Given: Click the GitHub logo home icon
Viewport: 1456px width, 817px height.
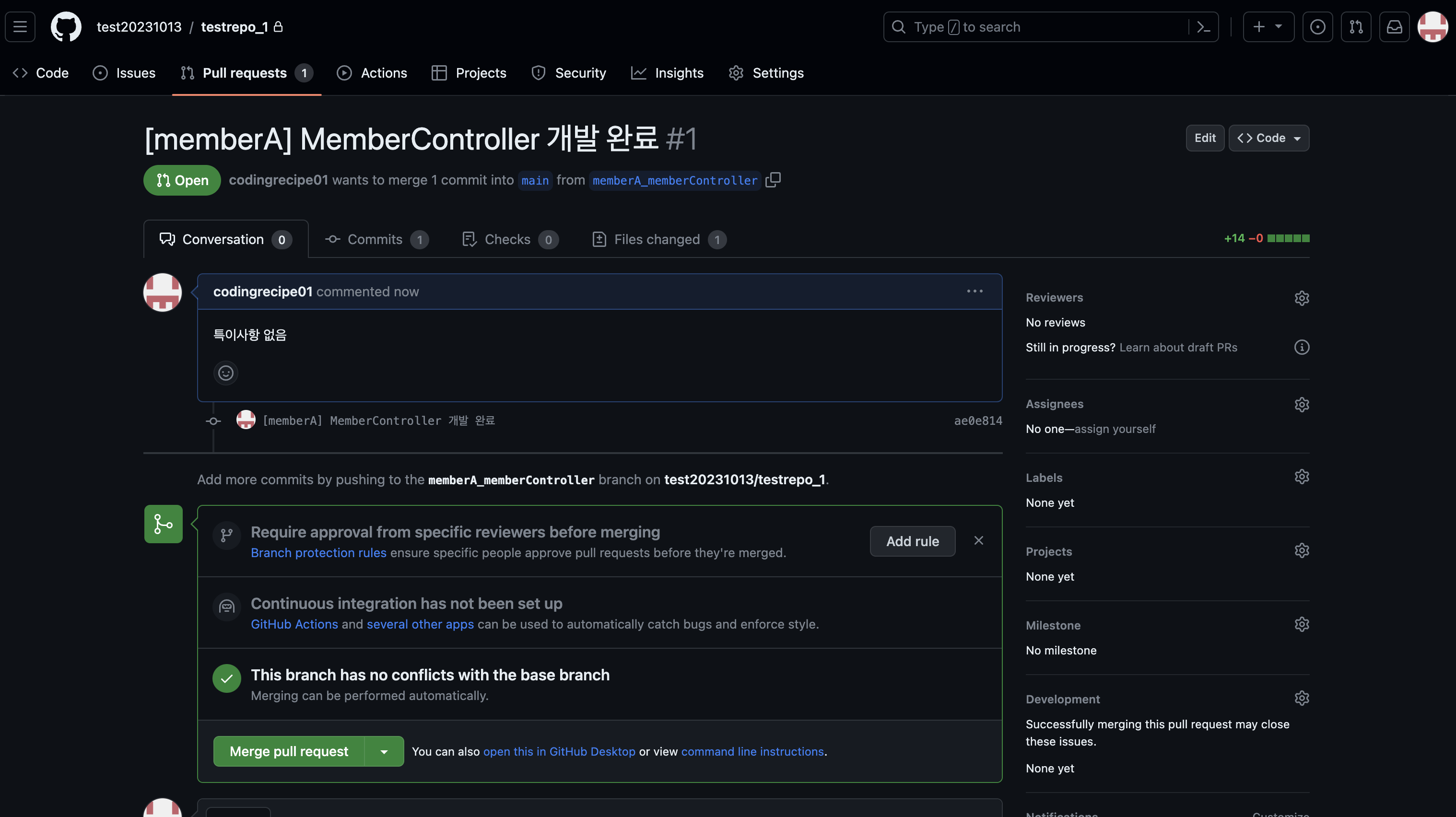Looking at the screenshot, I should 66,26.
